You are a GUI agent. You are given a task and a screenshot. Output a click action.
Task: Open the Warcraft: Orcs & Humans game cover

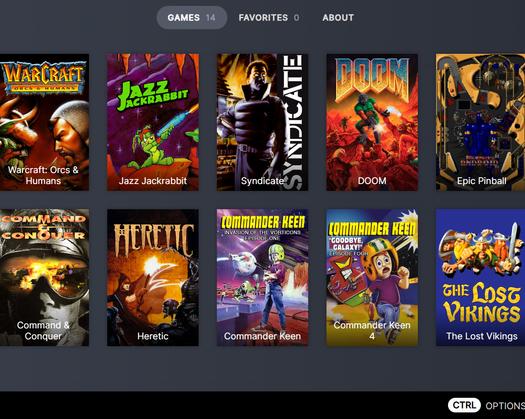(44, 122)
